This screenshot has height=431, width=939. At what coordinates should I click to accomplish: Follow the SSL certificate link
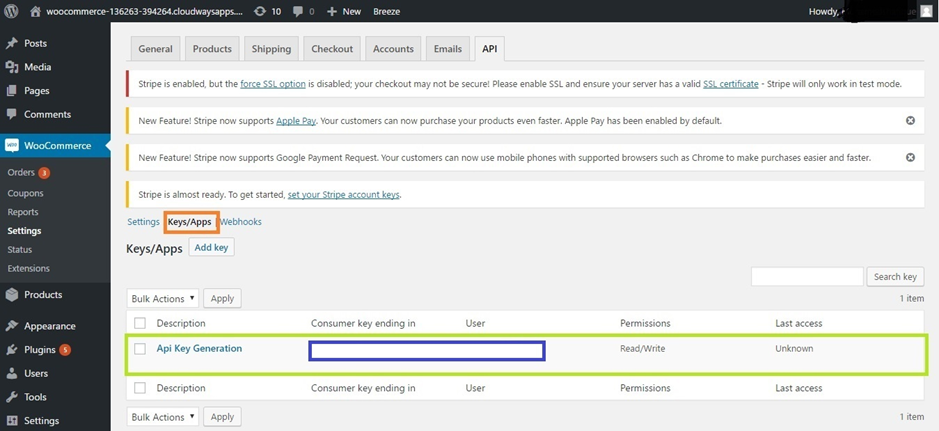[x=731, y=84]
